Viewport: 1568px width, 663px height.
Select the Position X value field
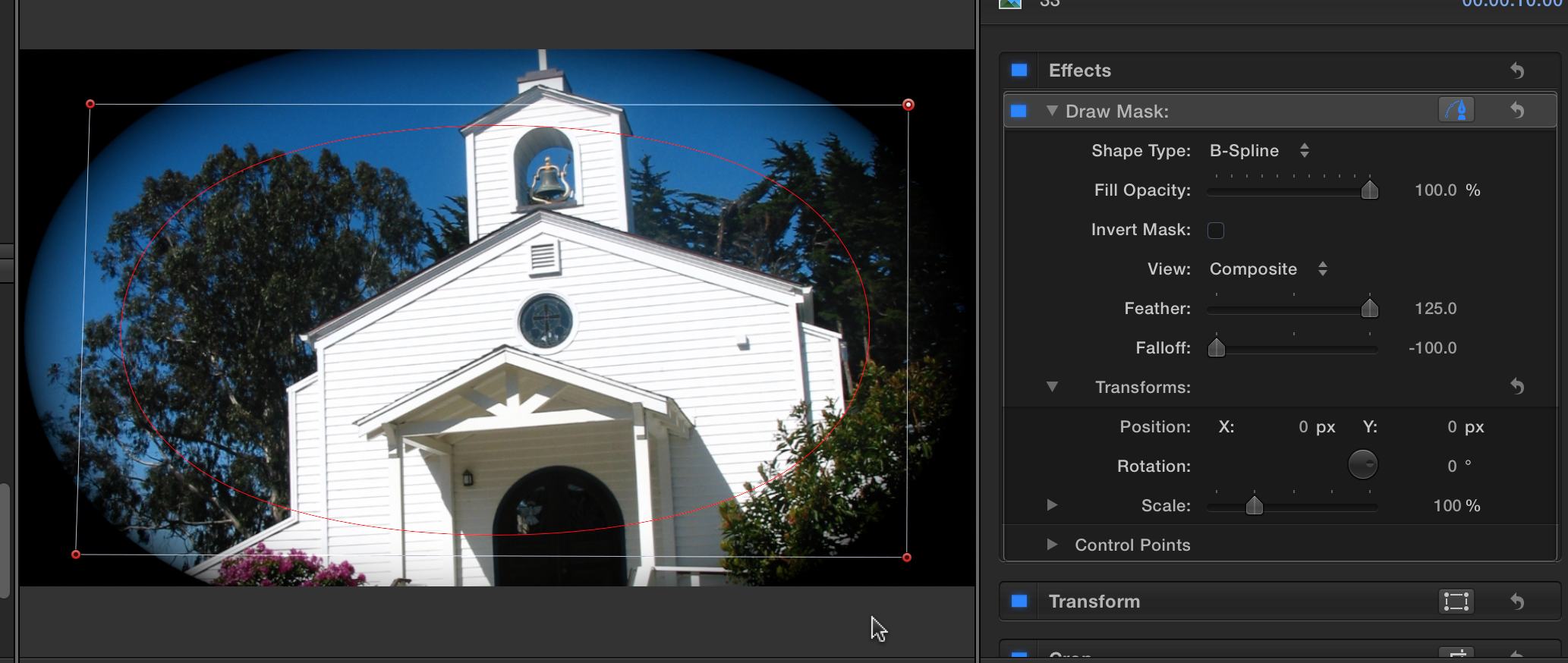point(1303,427)
